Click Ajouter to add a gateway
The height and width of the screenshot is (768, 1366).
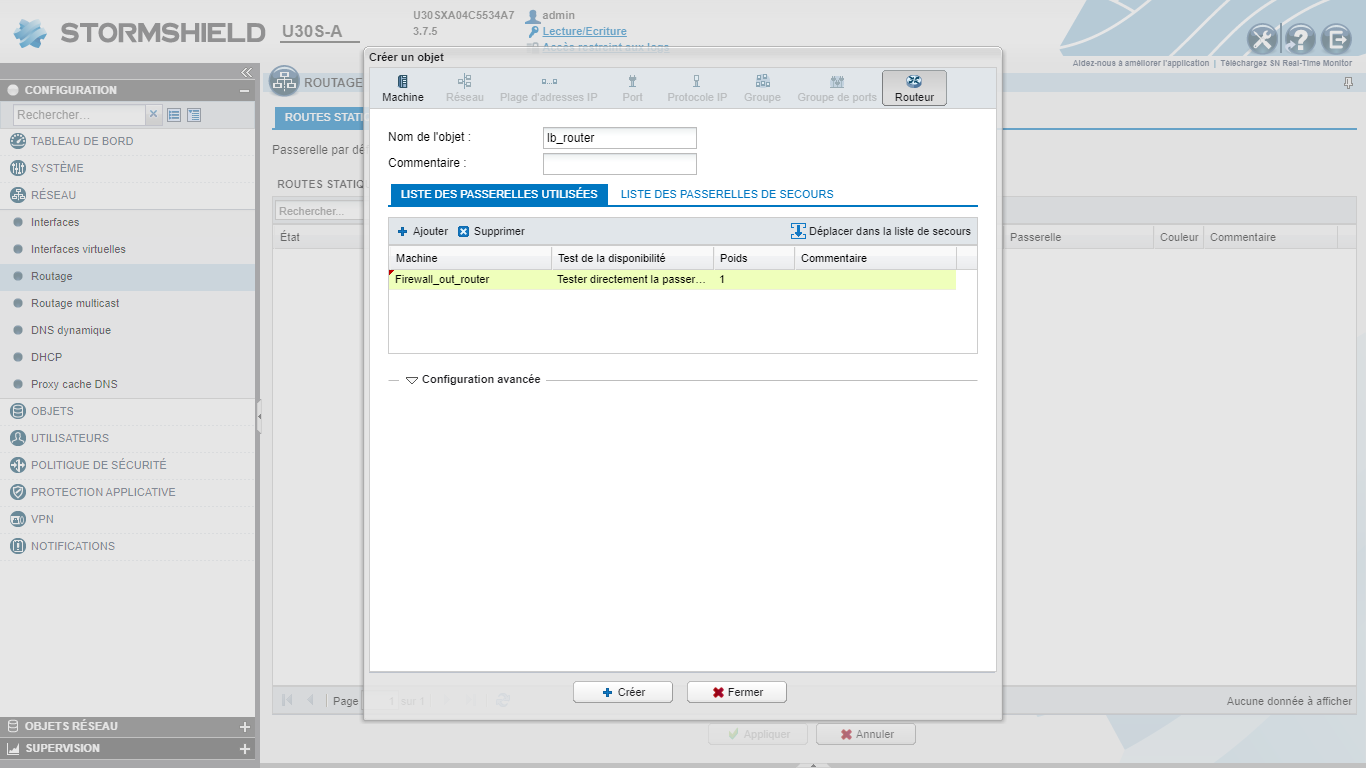pyautogui.click(x=423, y=231)
